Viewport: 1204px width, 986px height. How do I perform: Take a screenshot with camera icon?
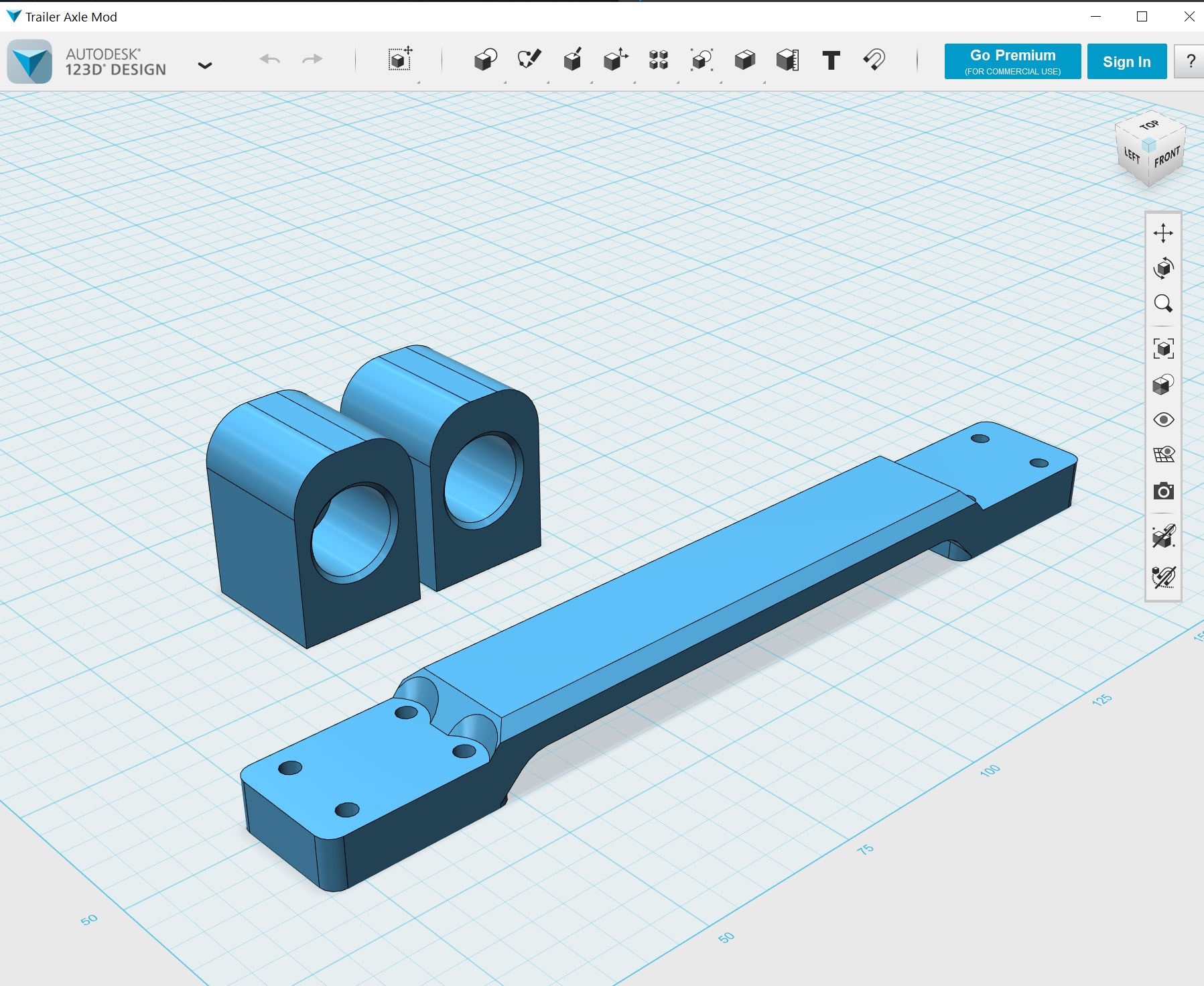tap(1164, 491)
